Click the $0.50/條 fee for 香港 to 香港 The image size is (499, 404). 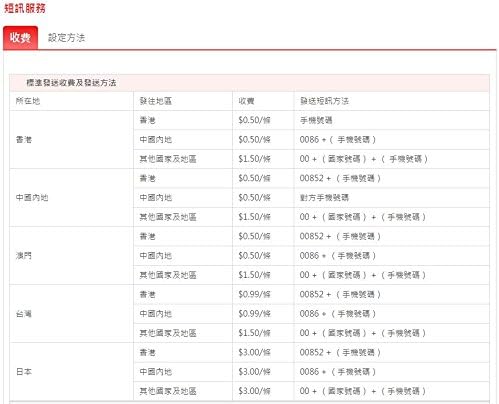(254, 120)
